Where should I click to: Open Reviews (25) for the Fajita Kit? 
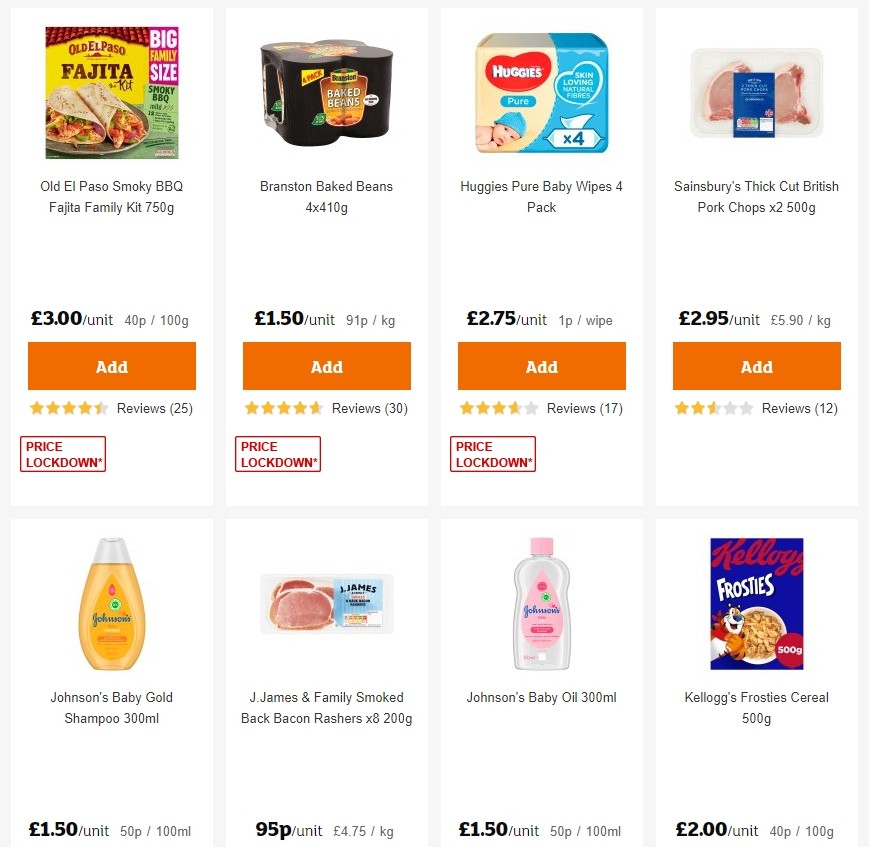[x=155, y=408]
